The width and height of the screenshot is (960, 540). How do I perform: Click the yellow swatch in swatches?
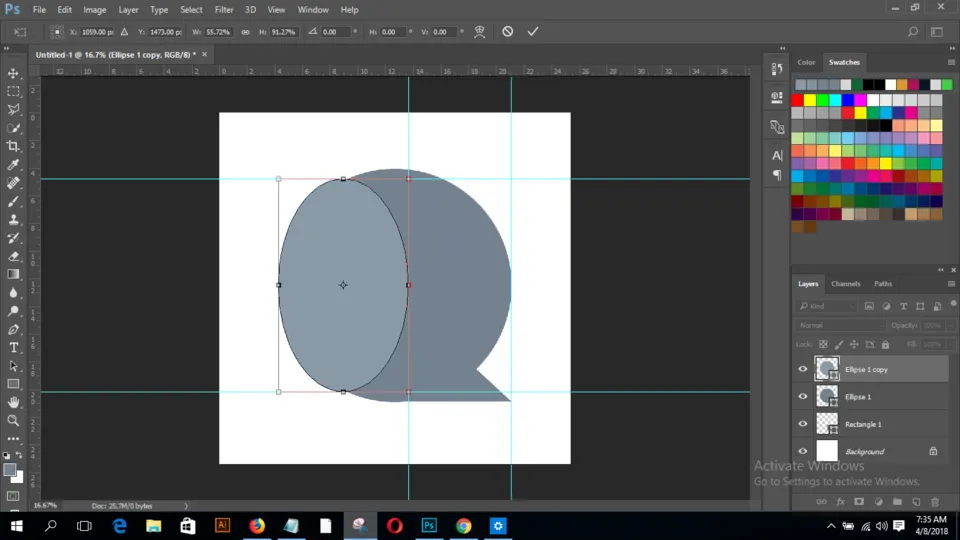[x=810, y=100]
